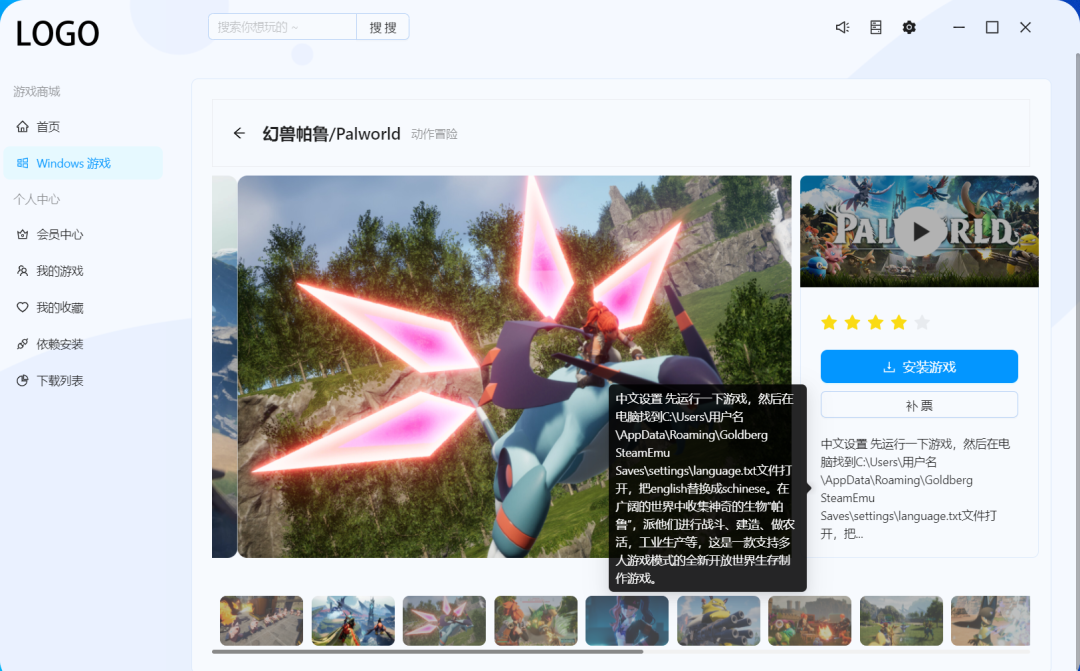
Task: Select thumbnail of the grassy field scene
Action: coord(901,621)
